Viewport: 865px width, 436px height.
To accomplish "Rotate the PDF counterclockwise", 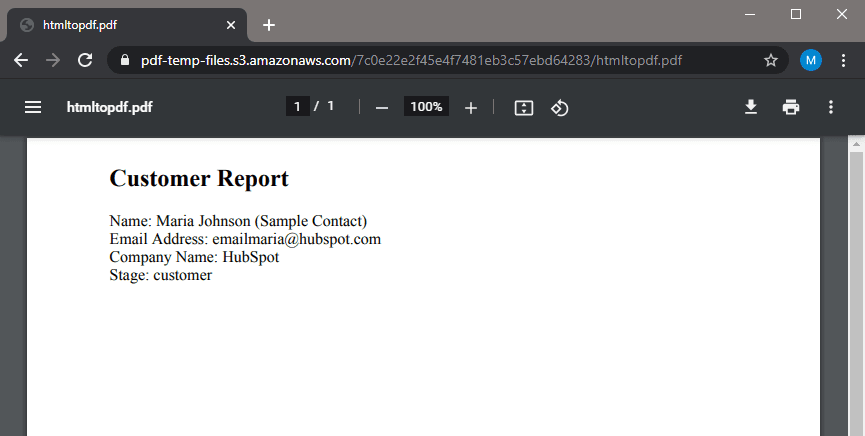I will 560,107.
